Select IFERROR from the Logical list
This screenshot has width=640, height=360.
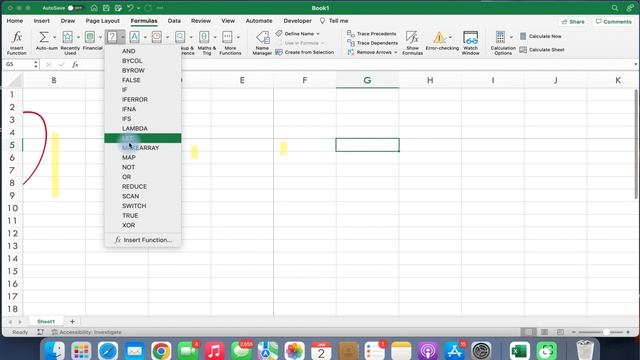pos(142,100)
